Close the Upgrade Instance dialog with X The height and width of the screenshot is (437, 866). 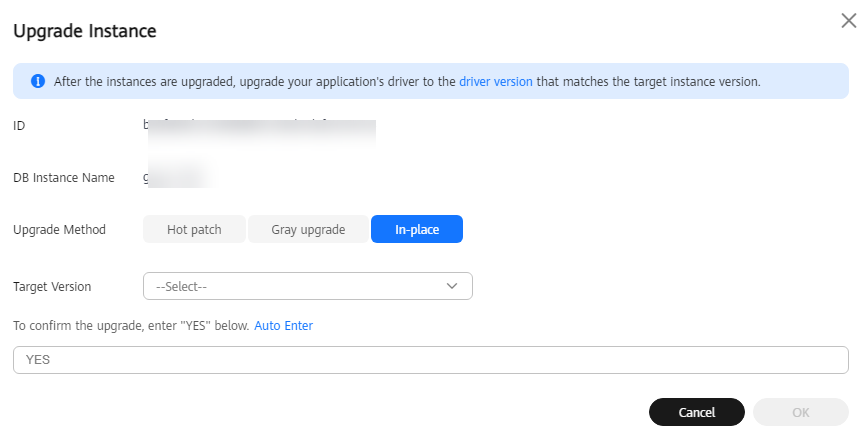point(848,21)
